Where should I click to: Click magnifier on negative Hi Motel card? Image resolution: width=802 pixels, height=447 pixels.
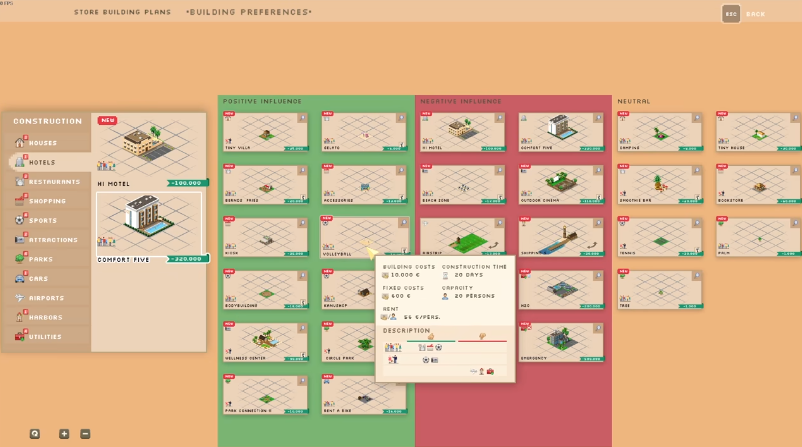(x=500, y=118)
